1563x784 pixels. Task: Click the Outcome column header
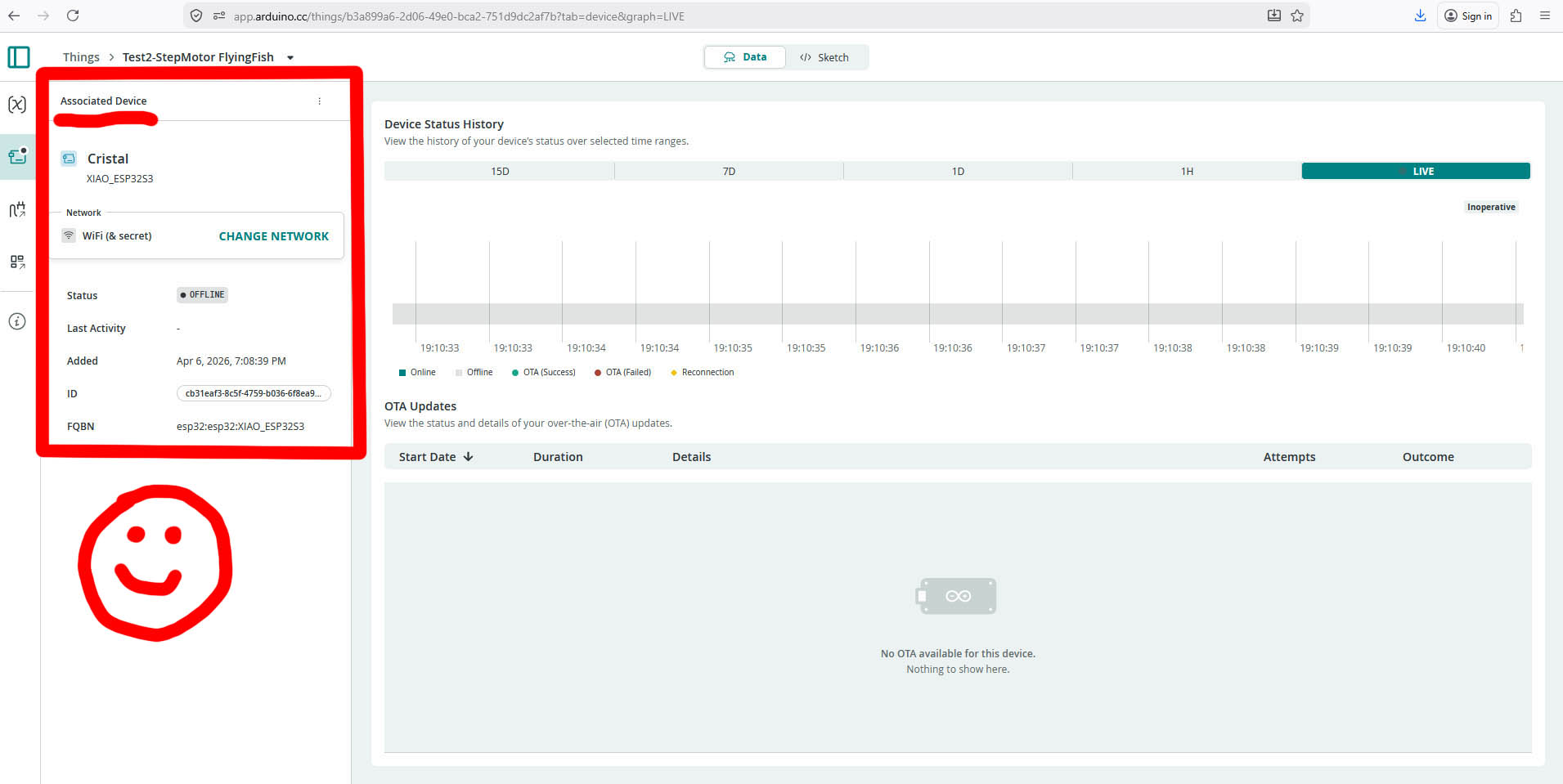(1428, 457)
